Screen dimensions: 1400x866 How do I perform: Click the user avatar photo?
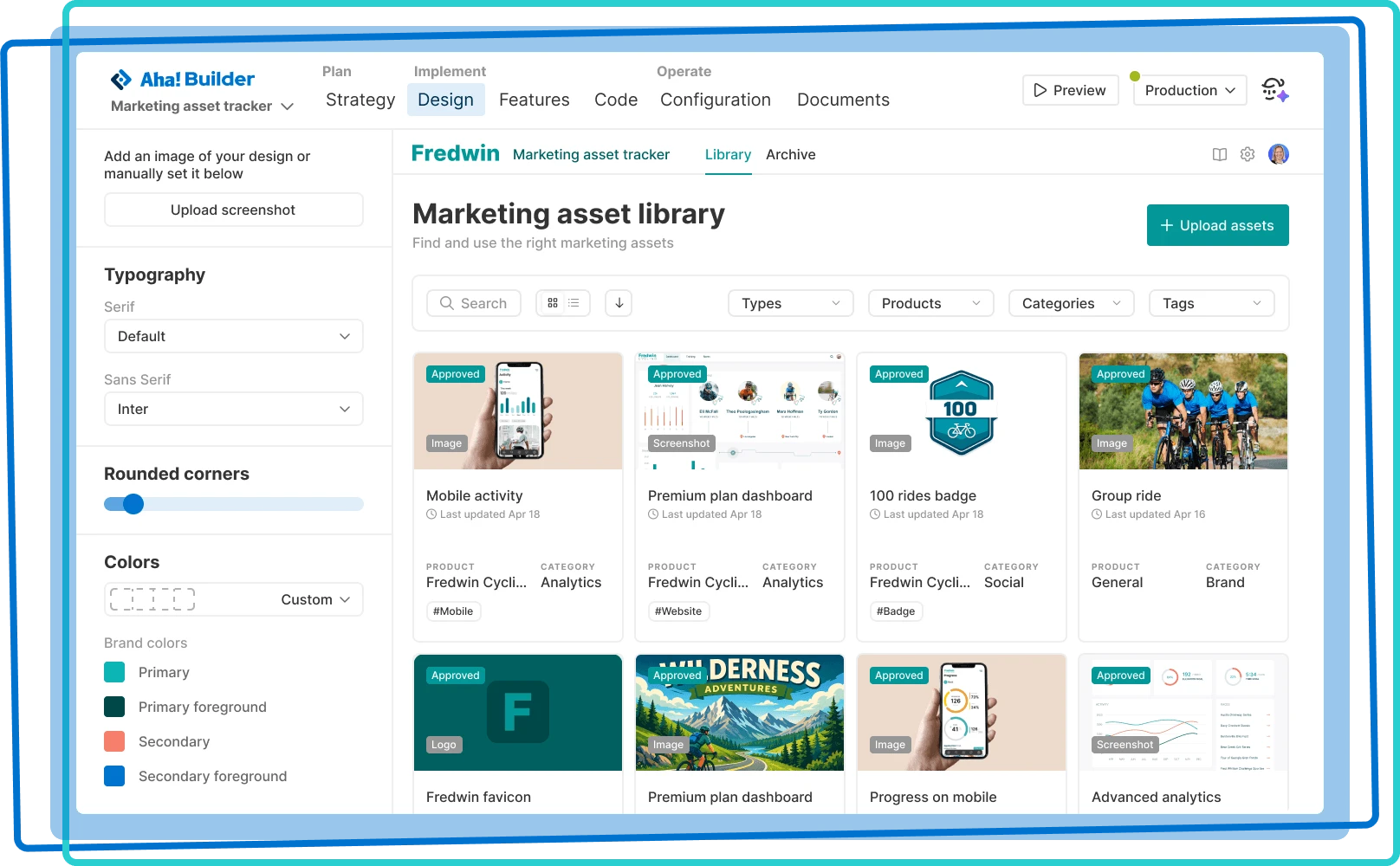point(1279,154)
